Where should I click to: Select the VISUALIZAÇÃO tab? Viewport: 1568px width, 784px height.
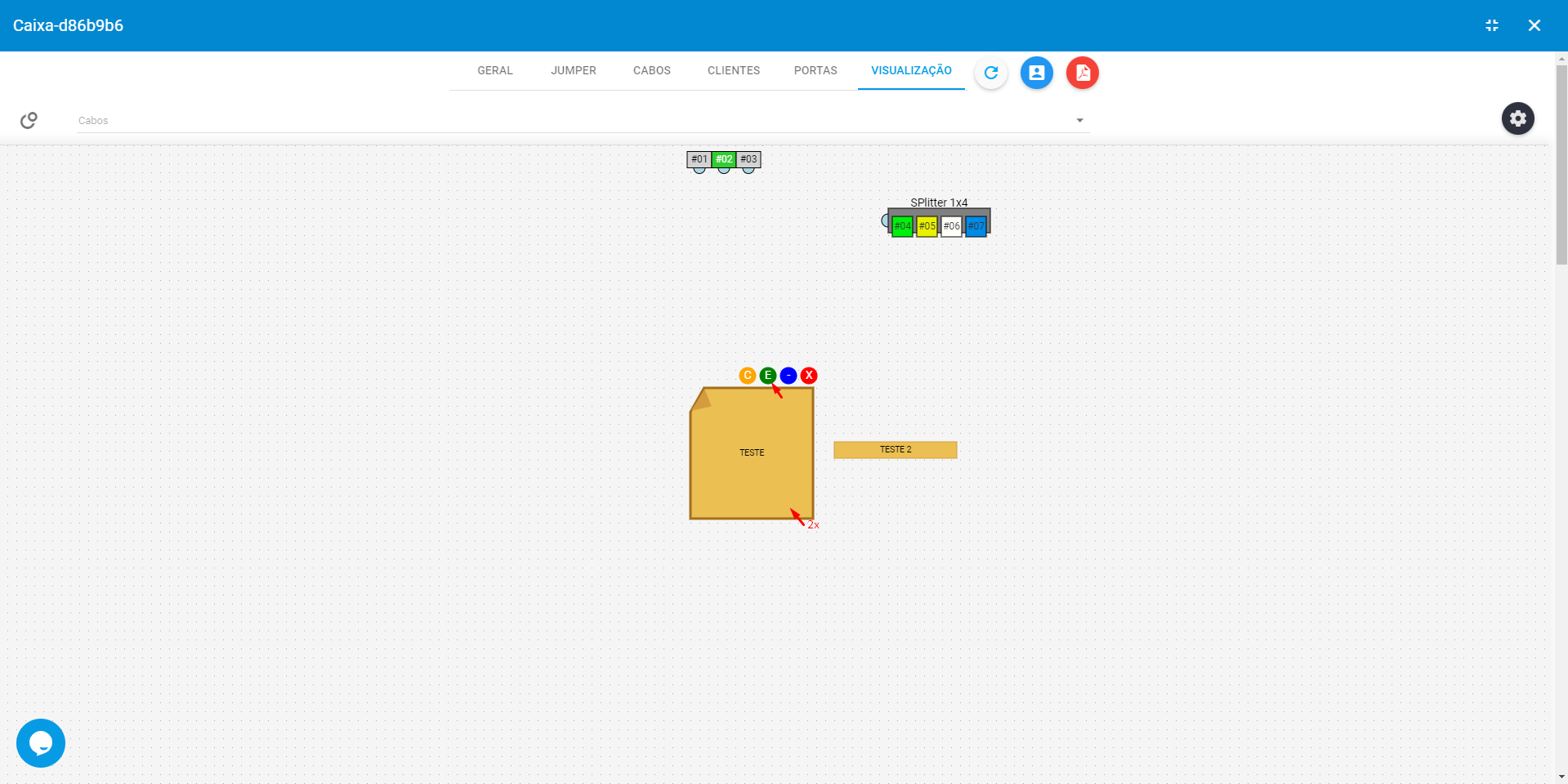[x=911, y=71]
